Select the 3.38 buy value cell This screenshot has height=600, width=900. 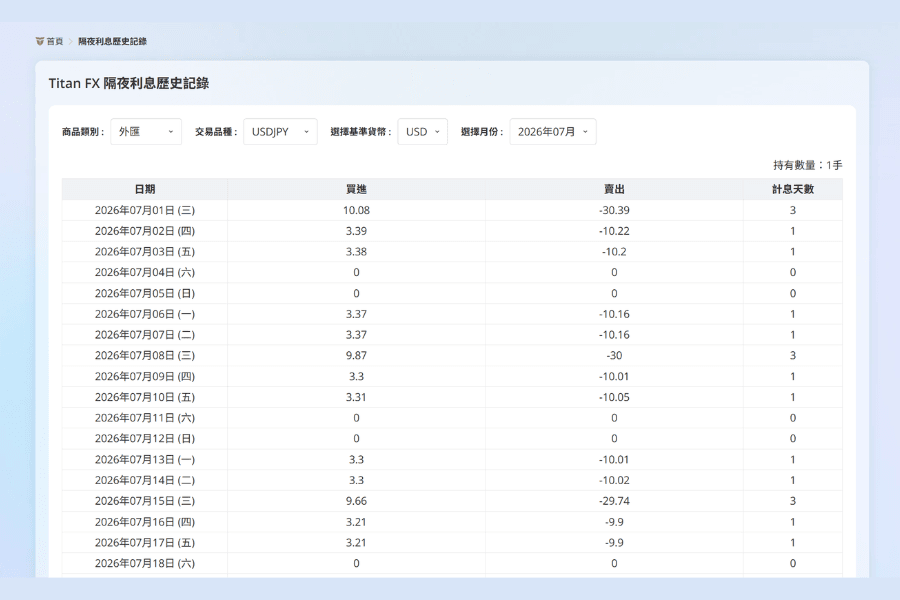point(356,251)
